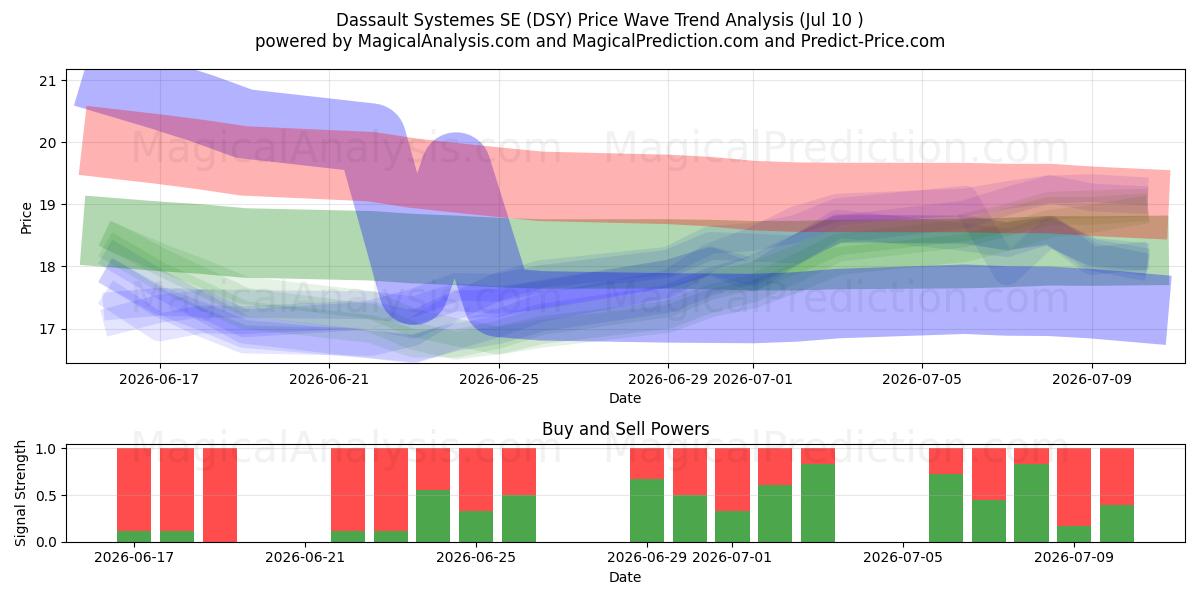
Task: Click the price chart date tick '2026-07-09'
Action: (x=1091, y=379)
